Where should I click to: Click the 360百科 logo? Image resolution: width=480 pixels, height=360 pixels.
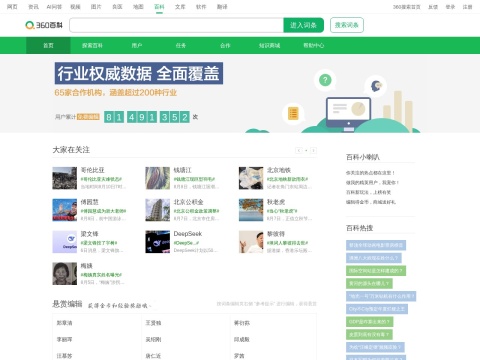(44, 25)
